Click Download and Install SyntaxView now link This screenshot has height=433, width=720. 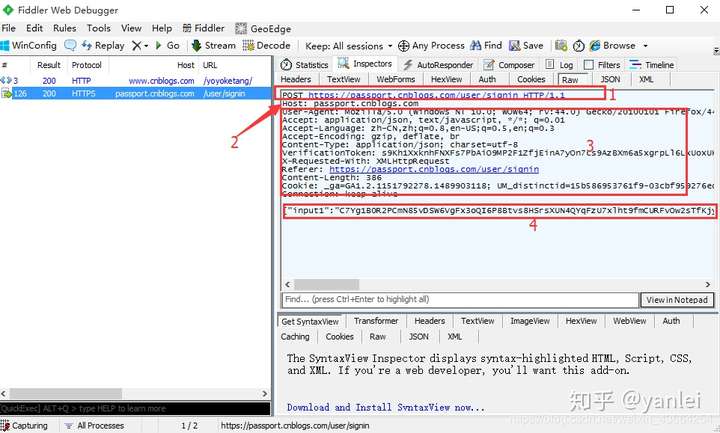click(x=386, y=407)
